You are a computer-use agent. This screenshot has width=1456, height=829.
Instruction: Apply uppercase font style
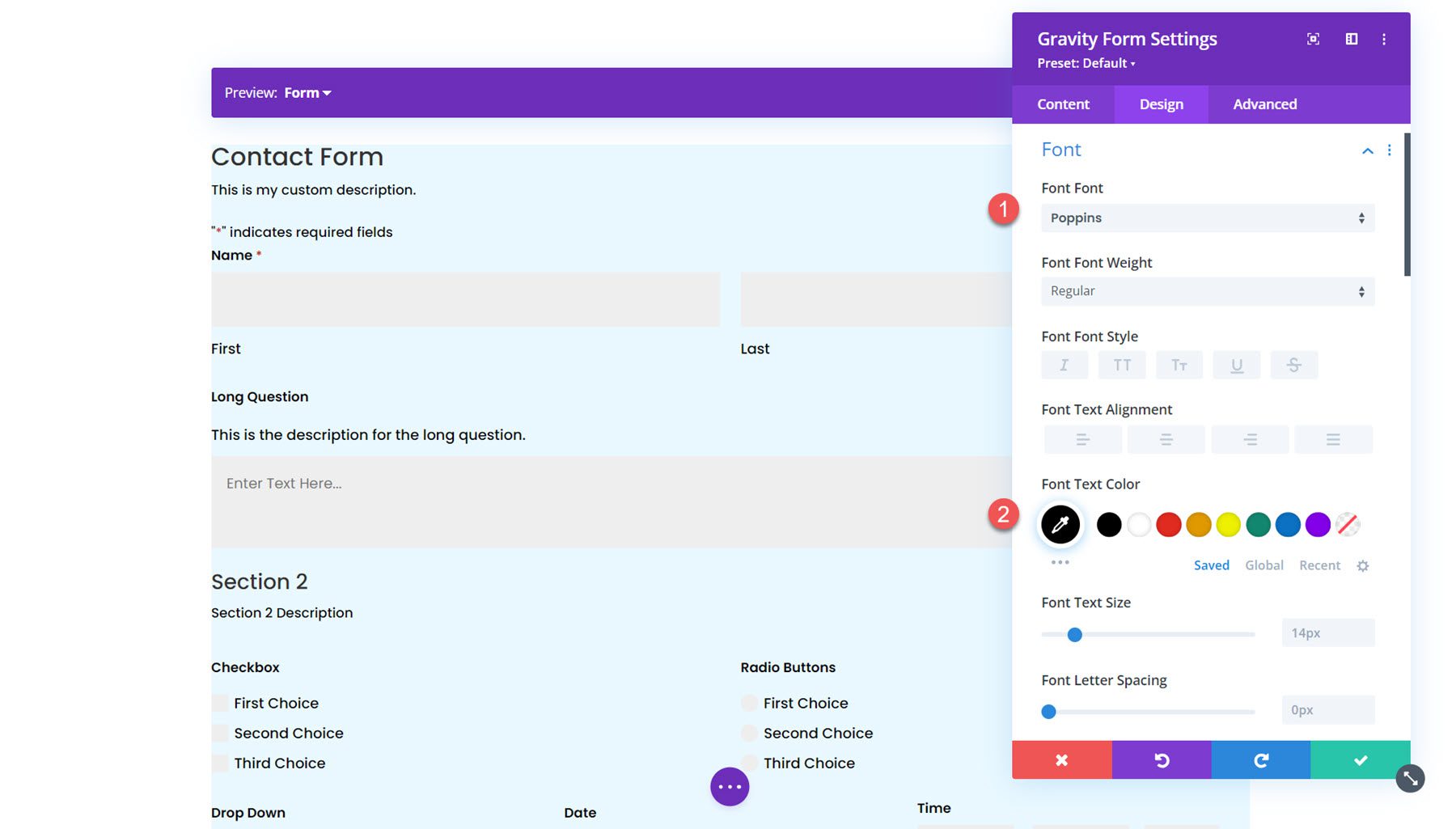pyautogui.click(x=1122, y=365)
